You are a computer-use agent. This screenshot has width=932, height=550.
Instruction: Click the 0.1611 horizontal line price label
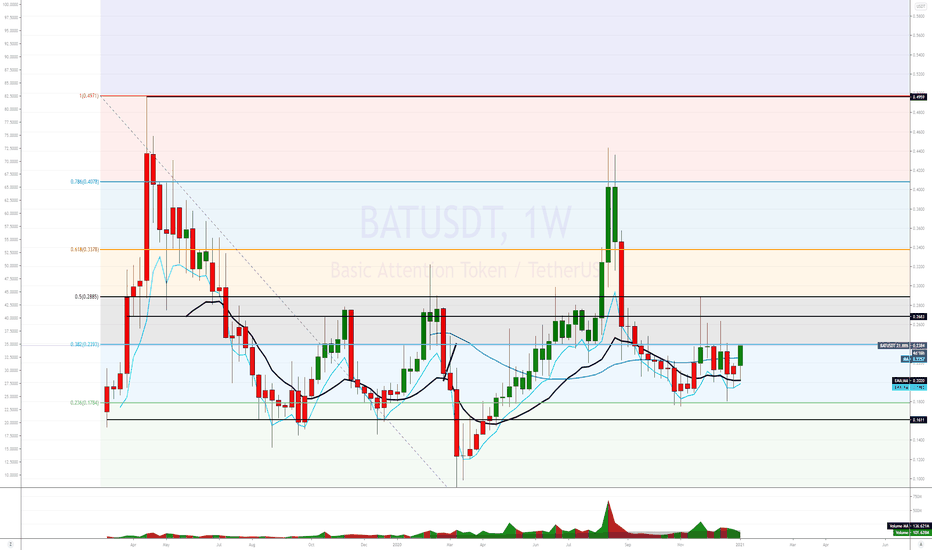[x=919, y=420]
